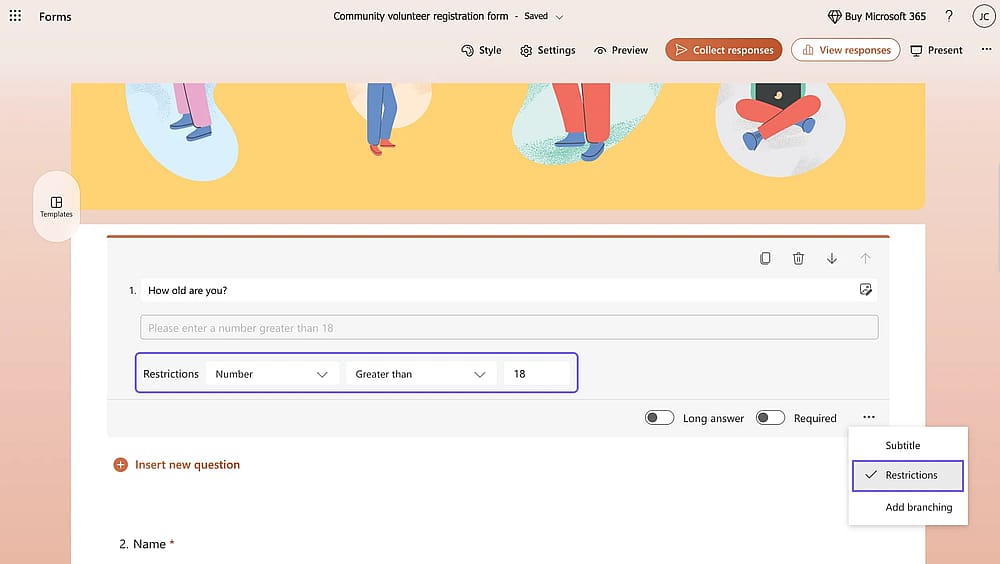Open the help question mark icon
Viewport: 1000px width, 564px height.
coord(949,16)
